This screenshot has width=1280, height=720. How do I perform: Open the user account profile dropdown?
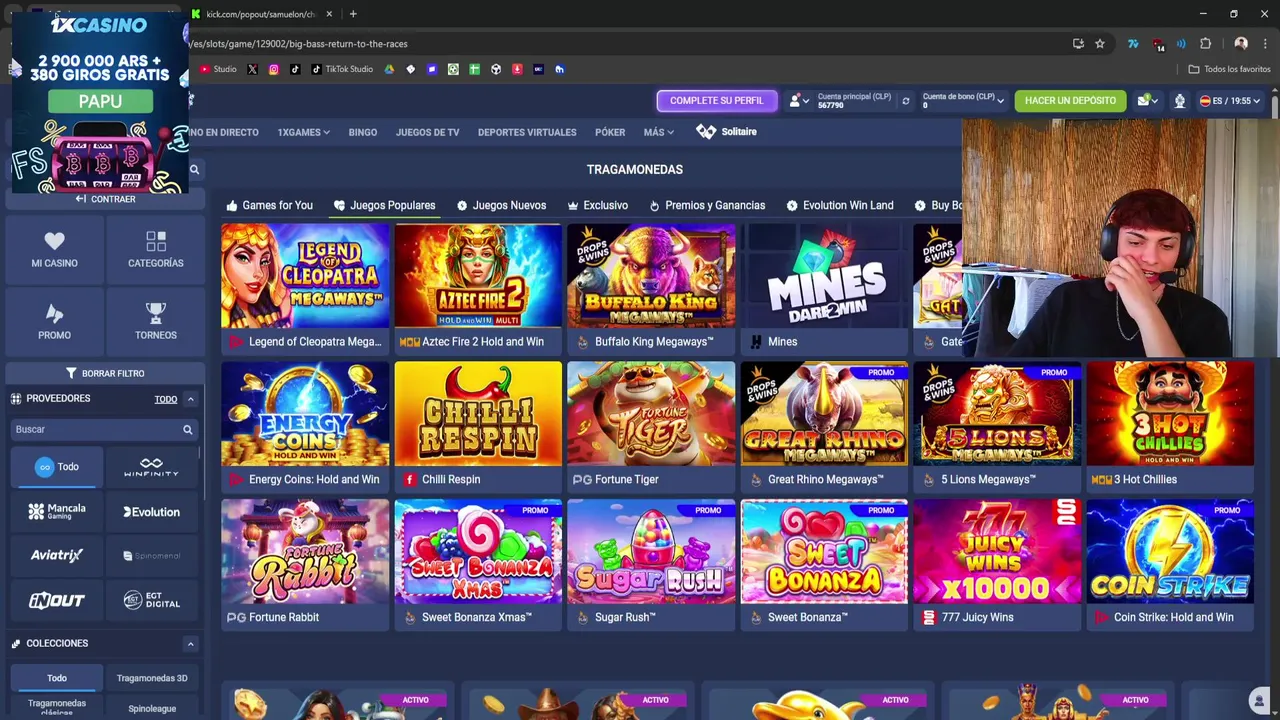799,101
